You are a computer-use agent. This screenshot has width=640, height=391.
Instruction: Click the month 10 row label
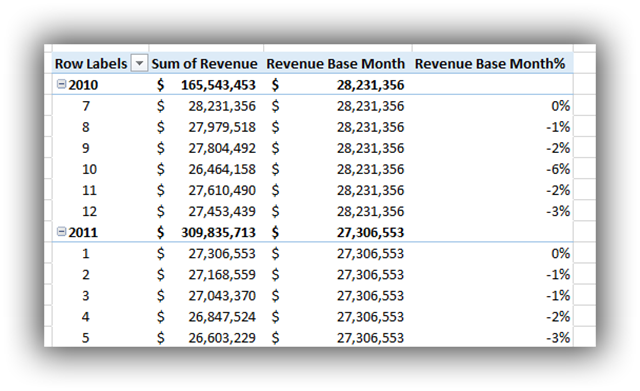(x=89, y=169)
